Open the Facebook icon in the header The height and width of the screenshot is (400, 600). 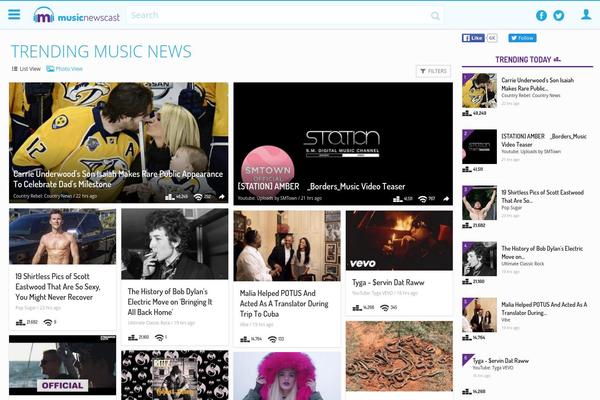point(541,15)
